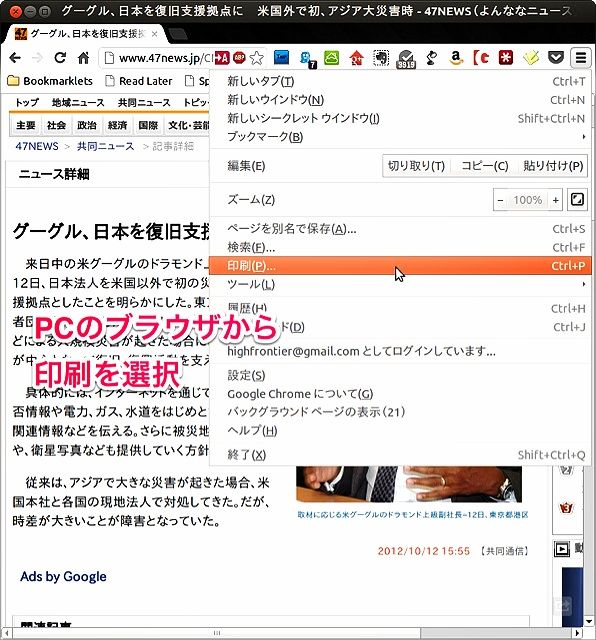Open the Pocket extension icon
The height and width of the screenshot is (640, 596).
[x=556, y=58]
